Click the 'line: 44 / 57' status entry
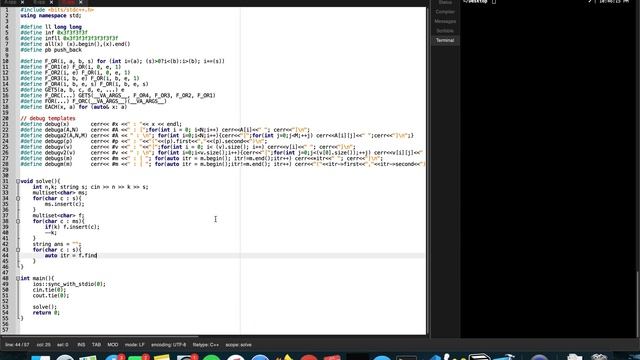Viewport: 640px width, 360px height. (x=17, y=345)
